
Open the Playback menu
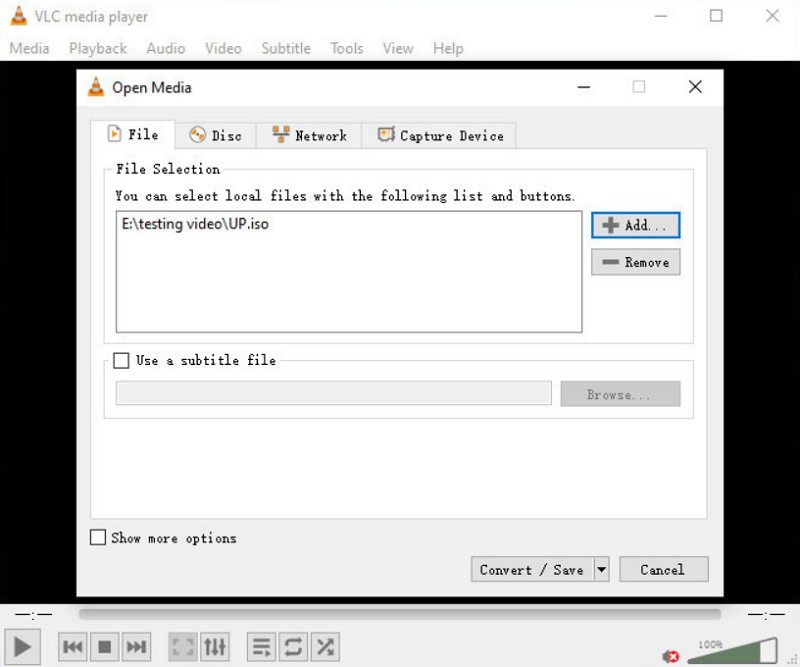(97, 48)
